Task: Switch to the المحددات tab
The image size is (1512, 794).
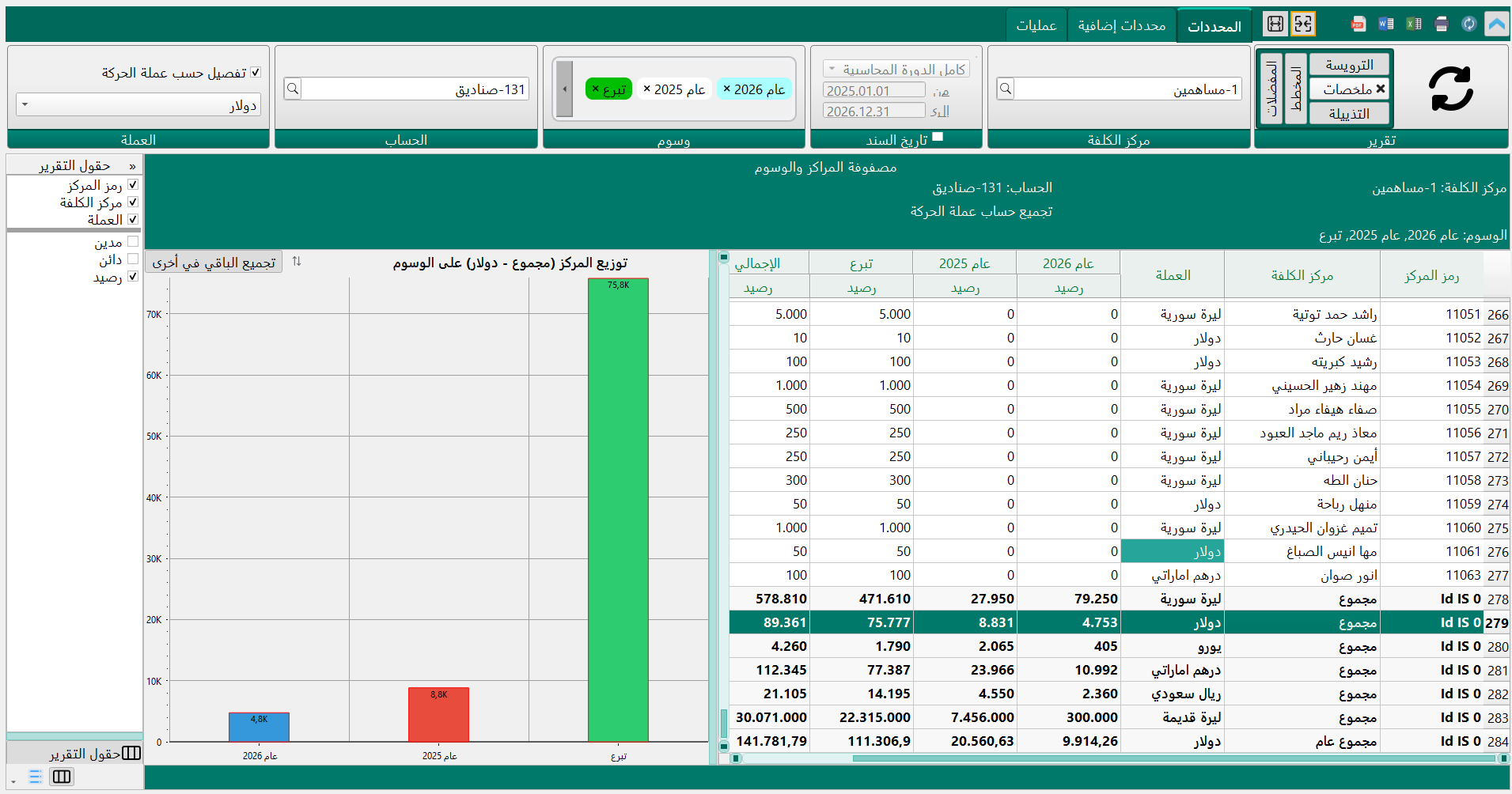Action: click(1214, 26)
